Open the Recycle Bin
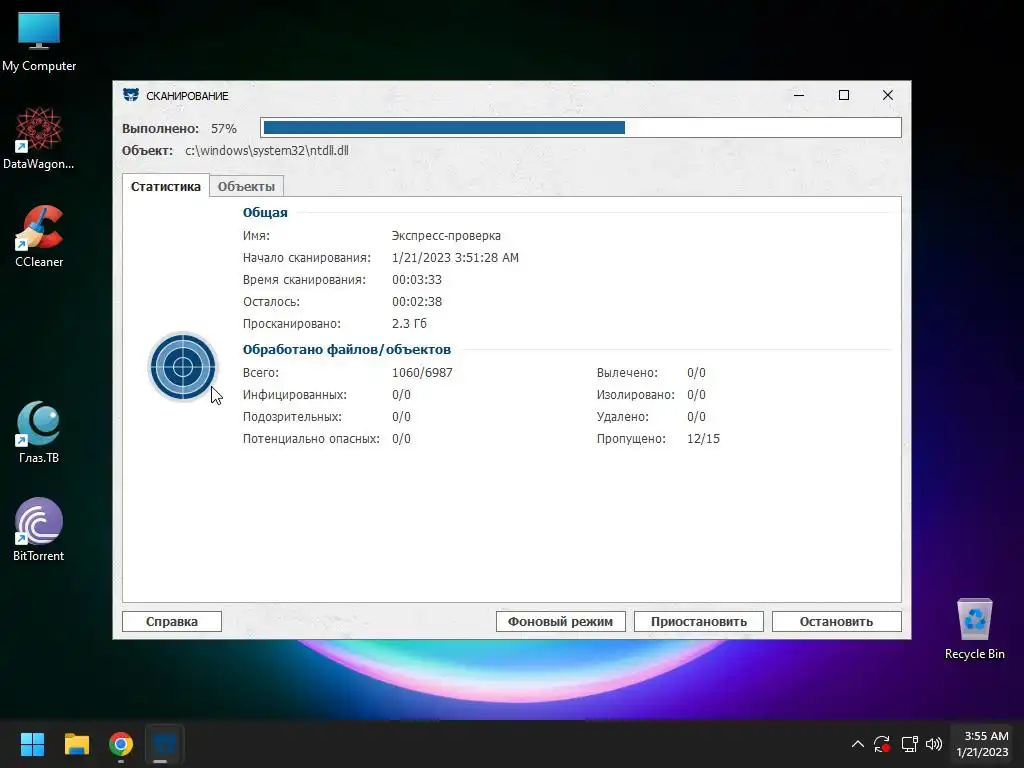1024x768 pixels. (x=974, y=628)
